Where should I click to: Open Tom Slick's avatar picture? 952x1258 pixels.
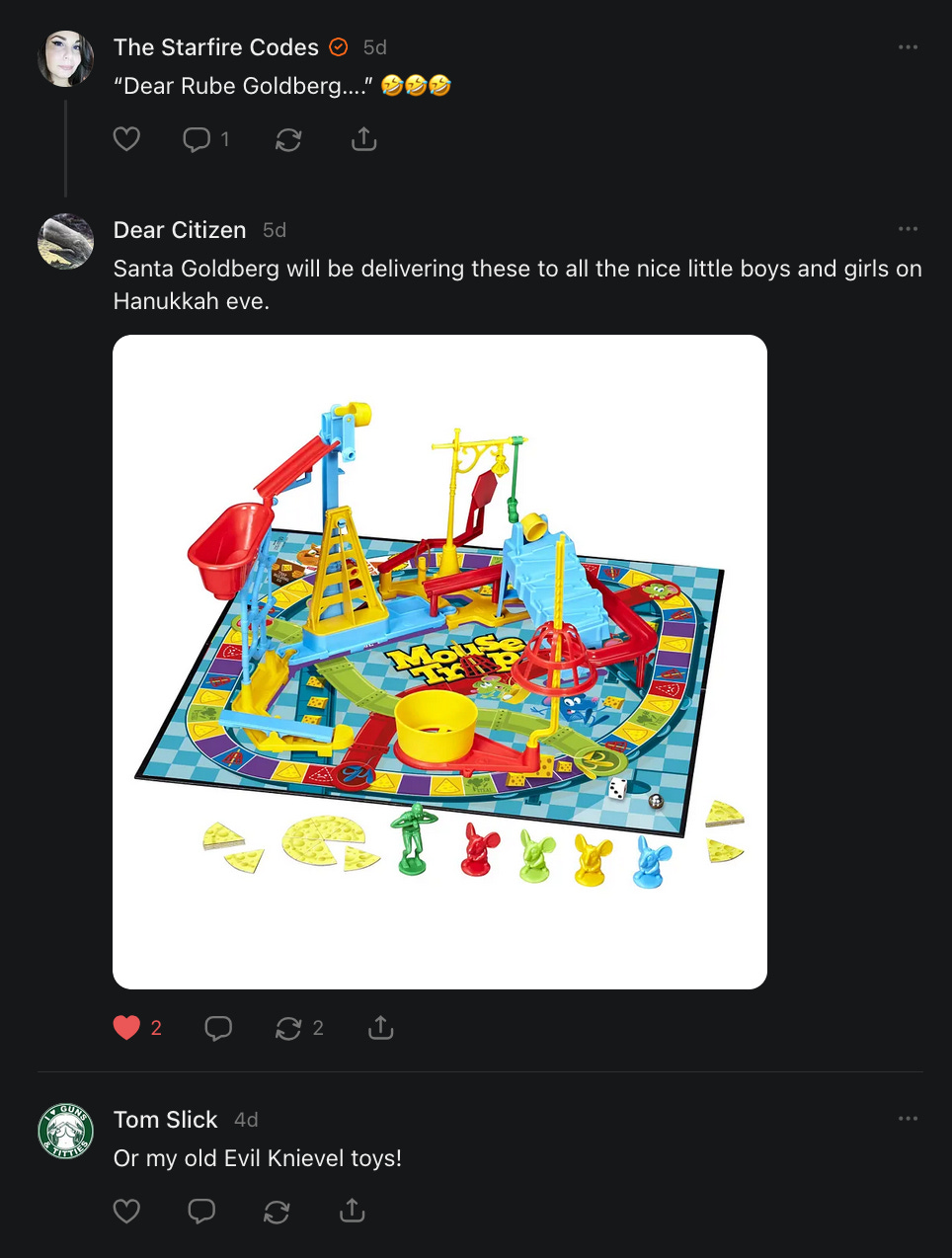click(x=65, y=1131)
